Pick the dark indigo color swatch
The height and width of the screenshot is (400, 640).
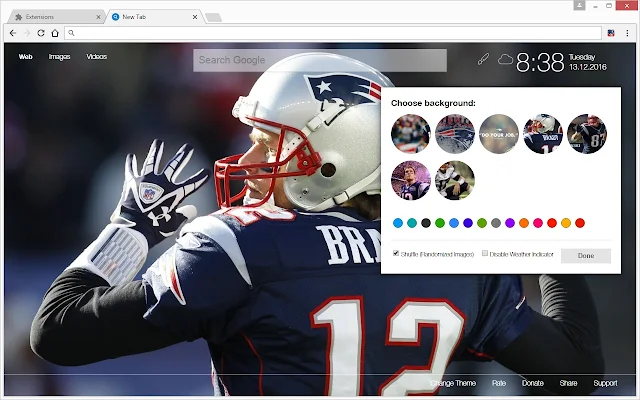[x=468, y=223]
